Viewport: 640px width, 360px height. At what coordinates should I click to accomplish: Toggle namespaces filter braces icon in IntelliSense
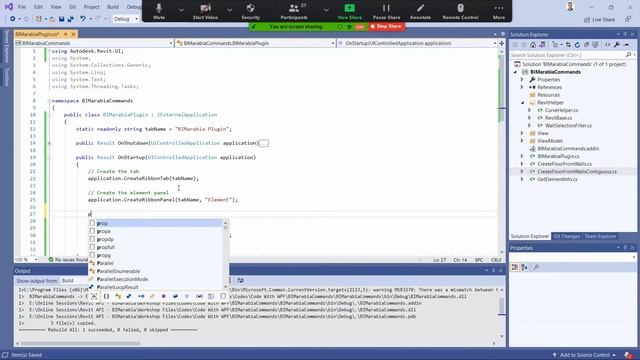106,296
